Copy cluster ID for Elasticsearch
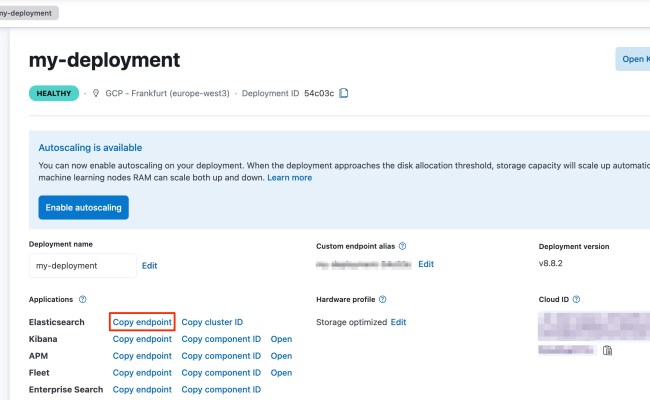Image resolution: width=650 pixels, height=400 pixels. point(212,322)
